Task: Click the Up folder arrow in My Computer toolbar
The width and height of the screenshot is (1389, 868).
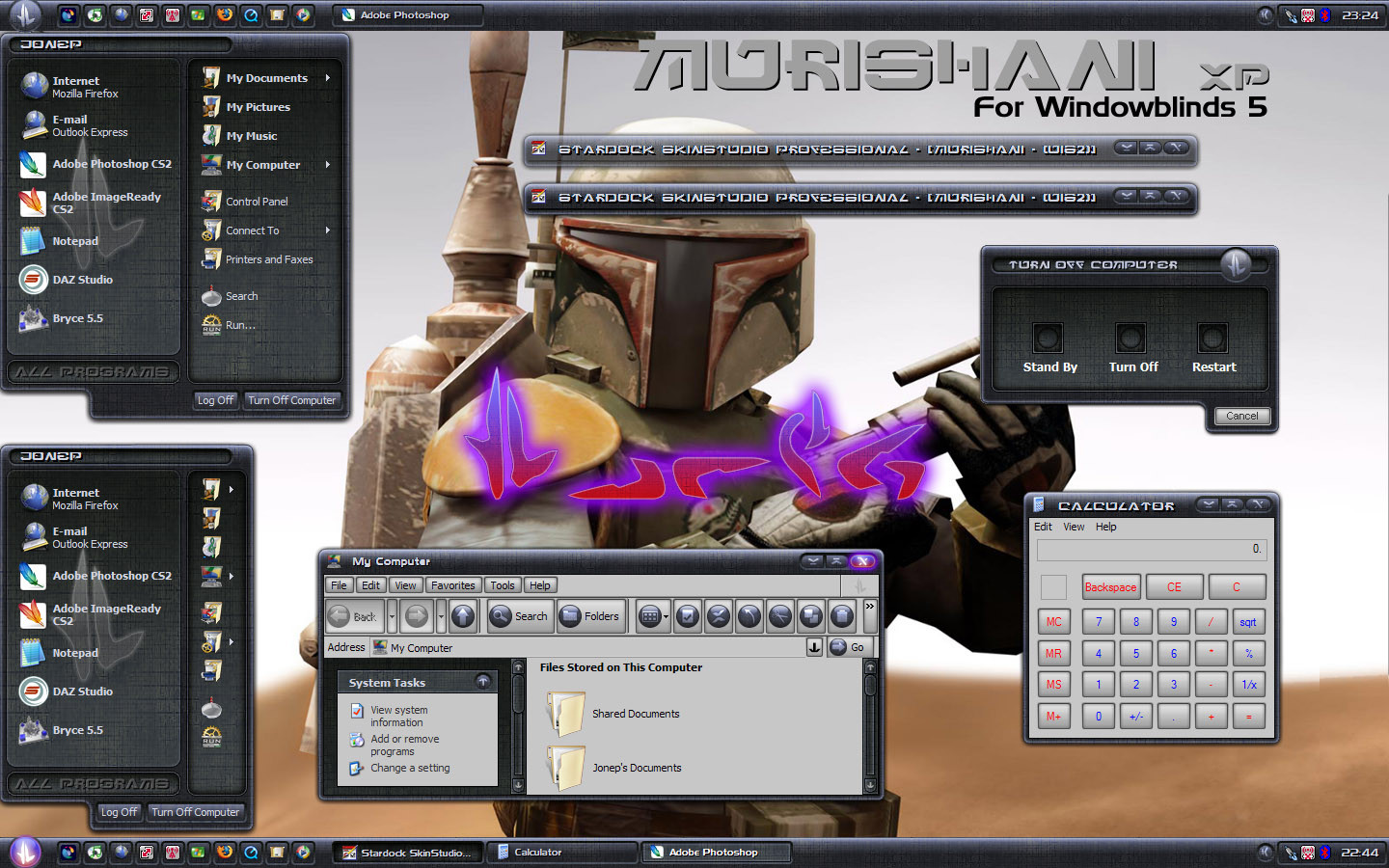Action: [463, 616]
